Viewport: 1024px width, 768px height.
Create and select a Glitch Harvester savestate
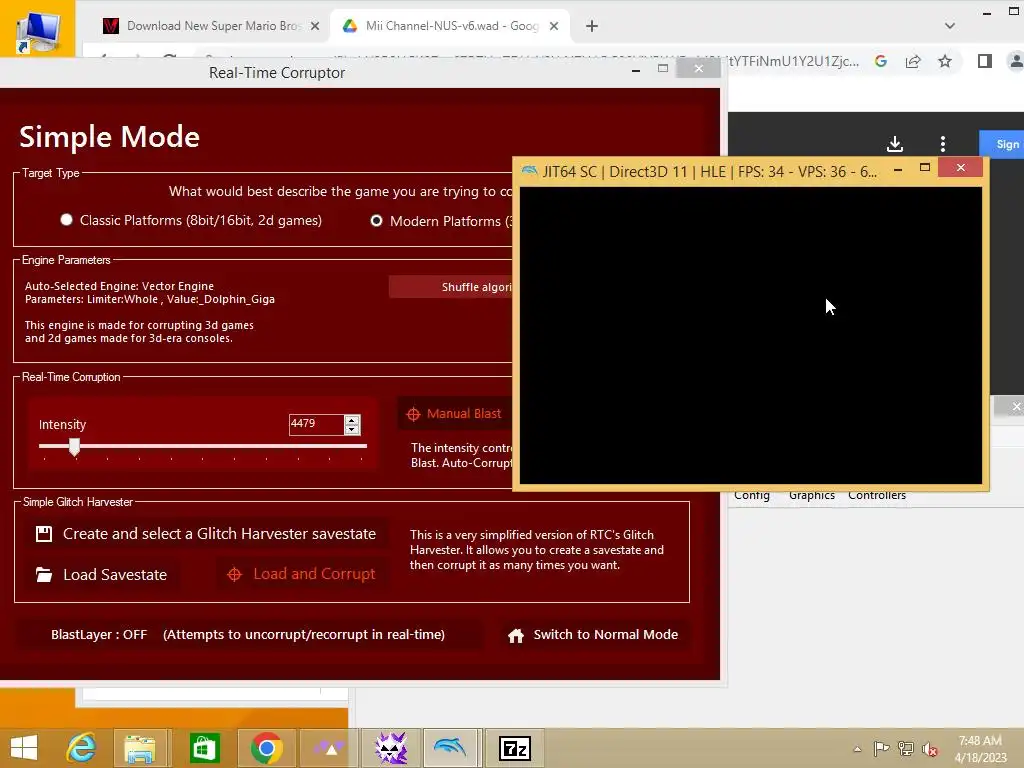click(206, 534)
